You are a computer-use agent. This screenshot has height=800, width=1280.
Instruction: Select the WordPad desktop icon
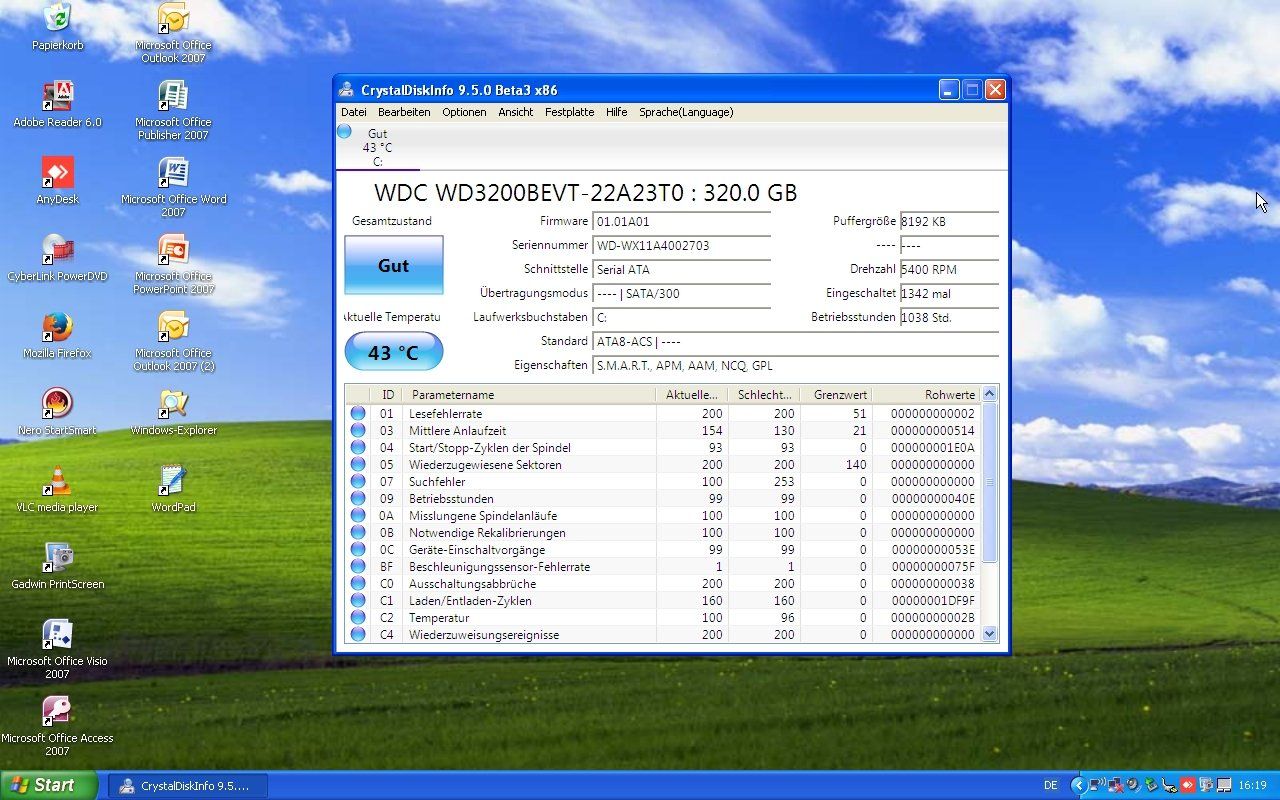173,489
